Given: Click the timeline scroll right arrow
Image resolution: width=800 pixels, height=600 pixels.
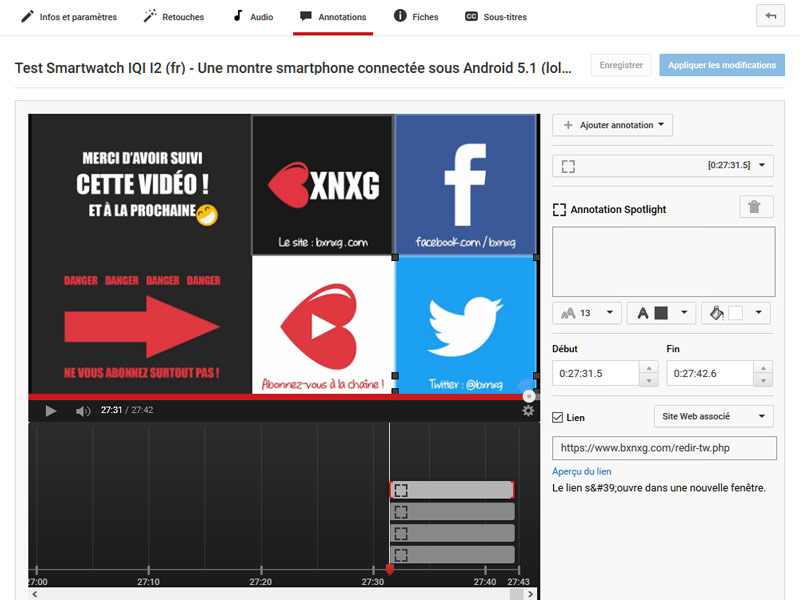Looking at the screenshot, I should tap(531, 594).
